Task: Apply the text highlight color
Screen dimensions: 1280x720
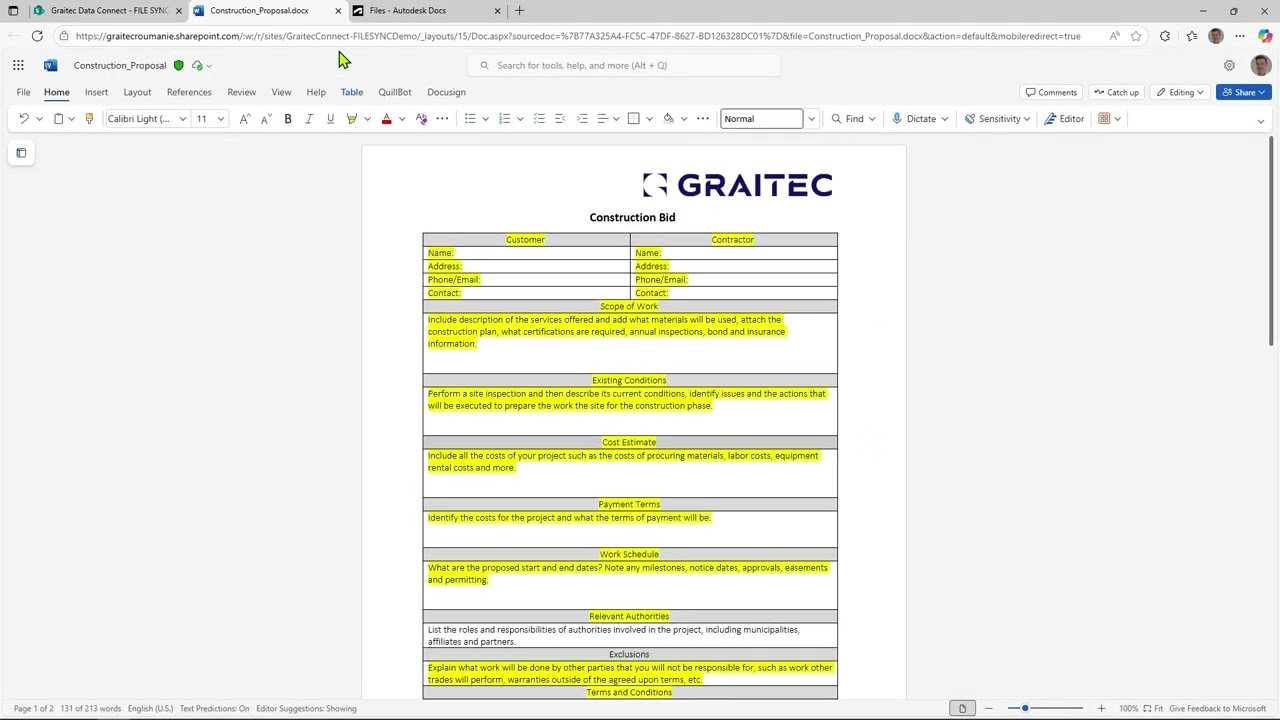Action: (x=351, y=119)
